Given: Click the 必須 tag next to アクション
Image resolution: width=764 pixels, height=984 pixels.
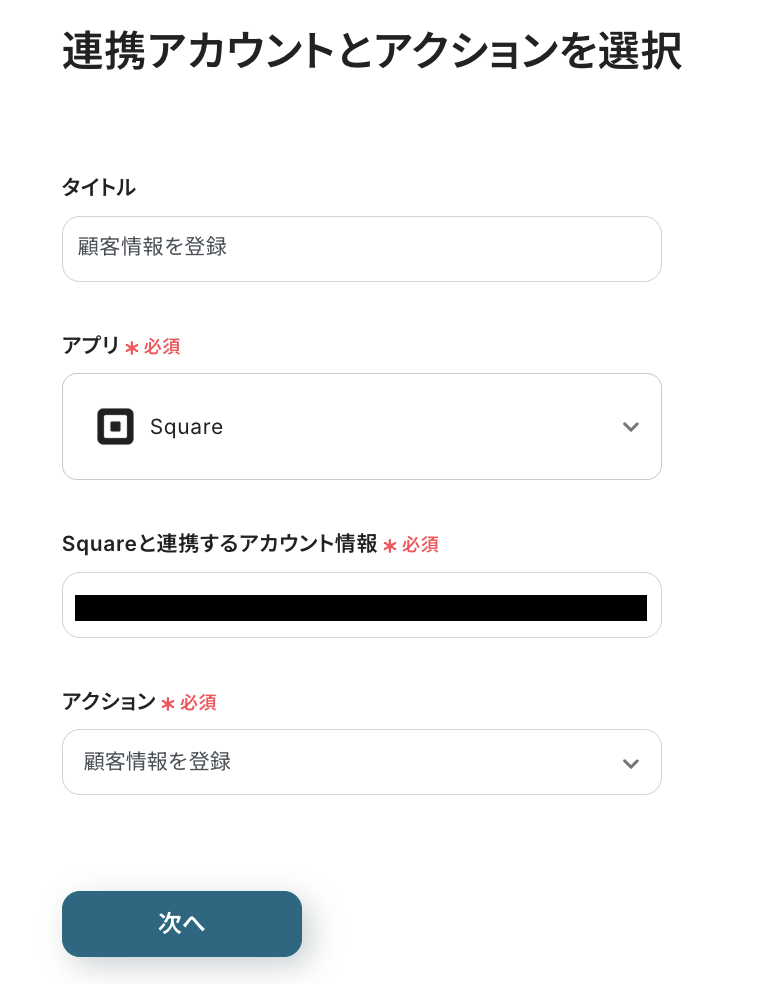Looking at the screenshot, I should (198, 703).
